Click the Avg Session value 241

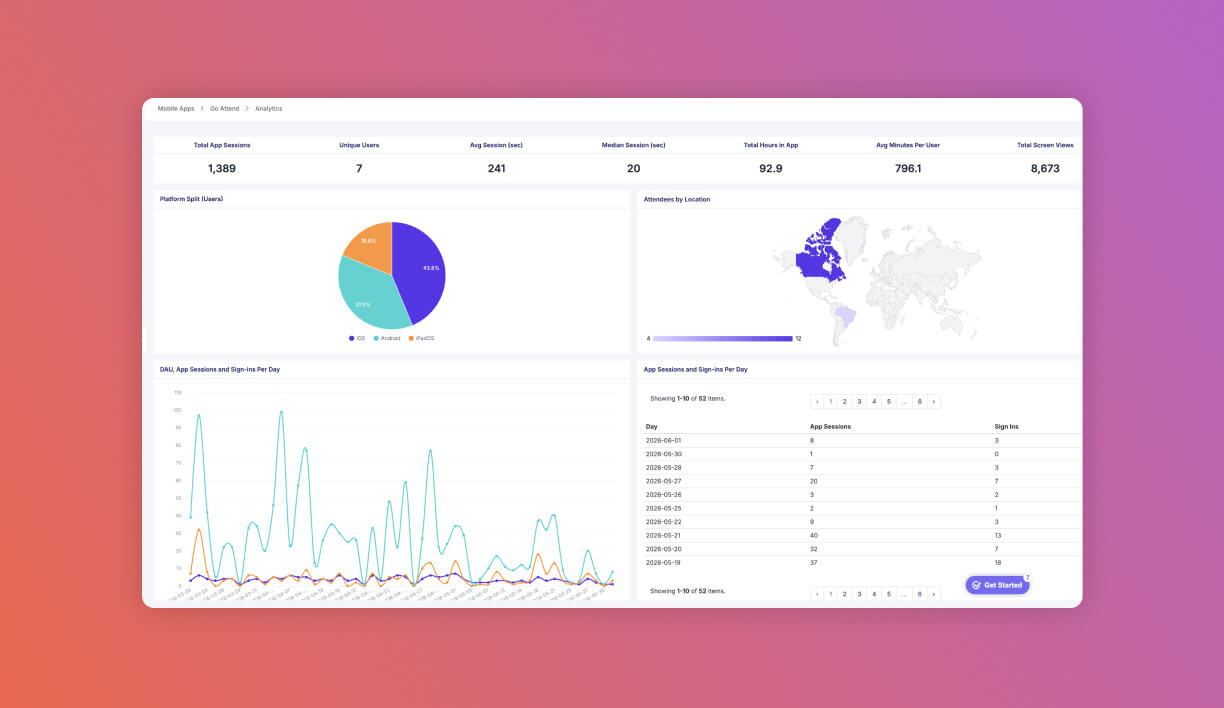pyautogui.click(x=496, y=168)
